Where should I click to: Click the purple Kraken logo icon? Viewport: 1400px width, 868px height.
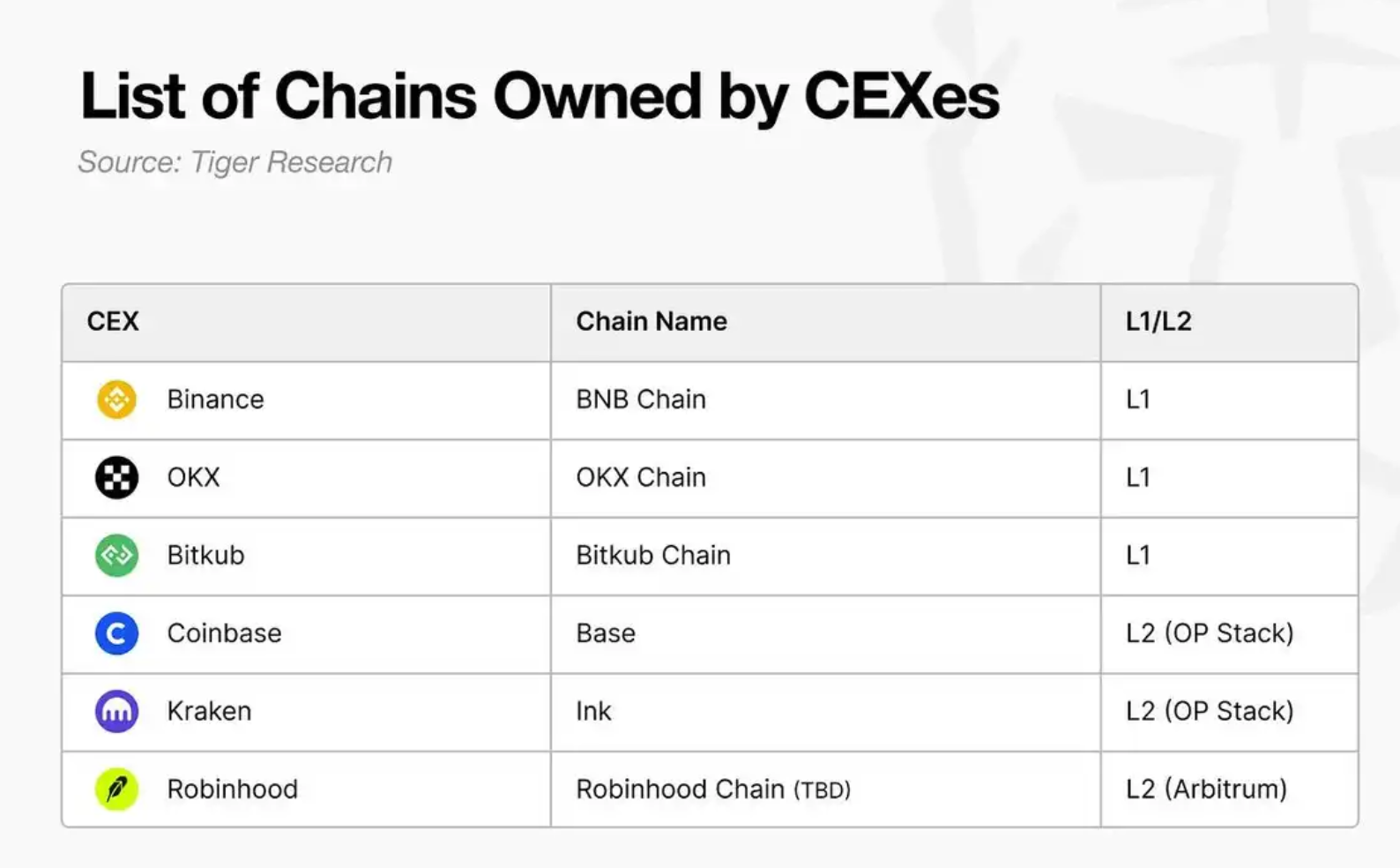click(x=116, y=711)
